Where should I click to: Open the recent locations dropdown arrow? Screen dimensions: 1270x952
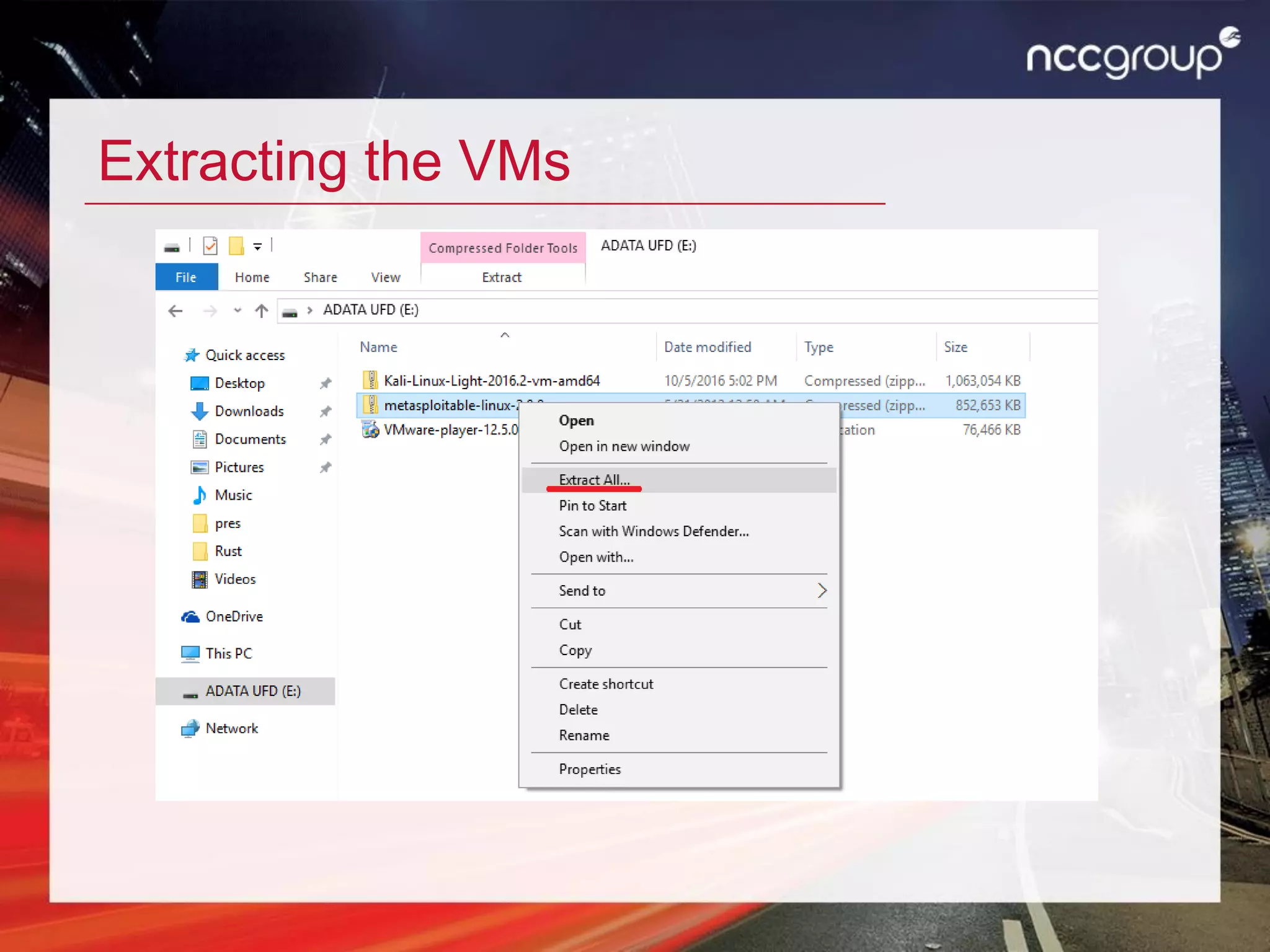click(x=238, y=311)
